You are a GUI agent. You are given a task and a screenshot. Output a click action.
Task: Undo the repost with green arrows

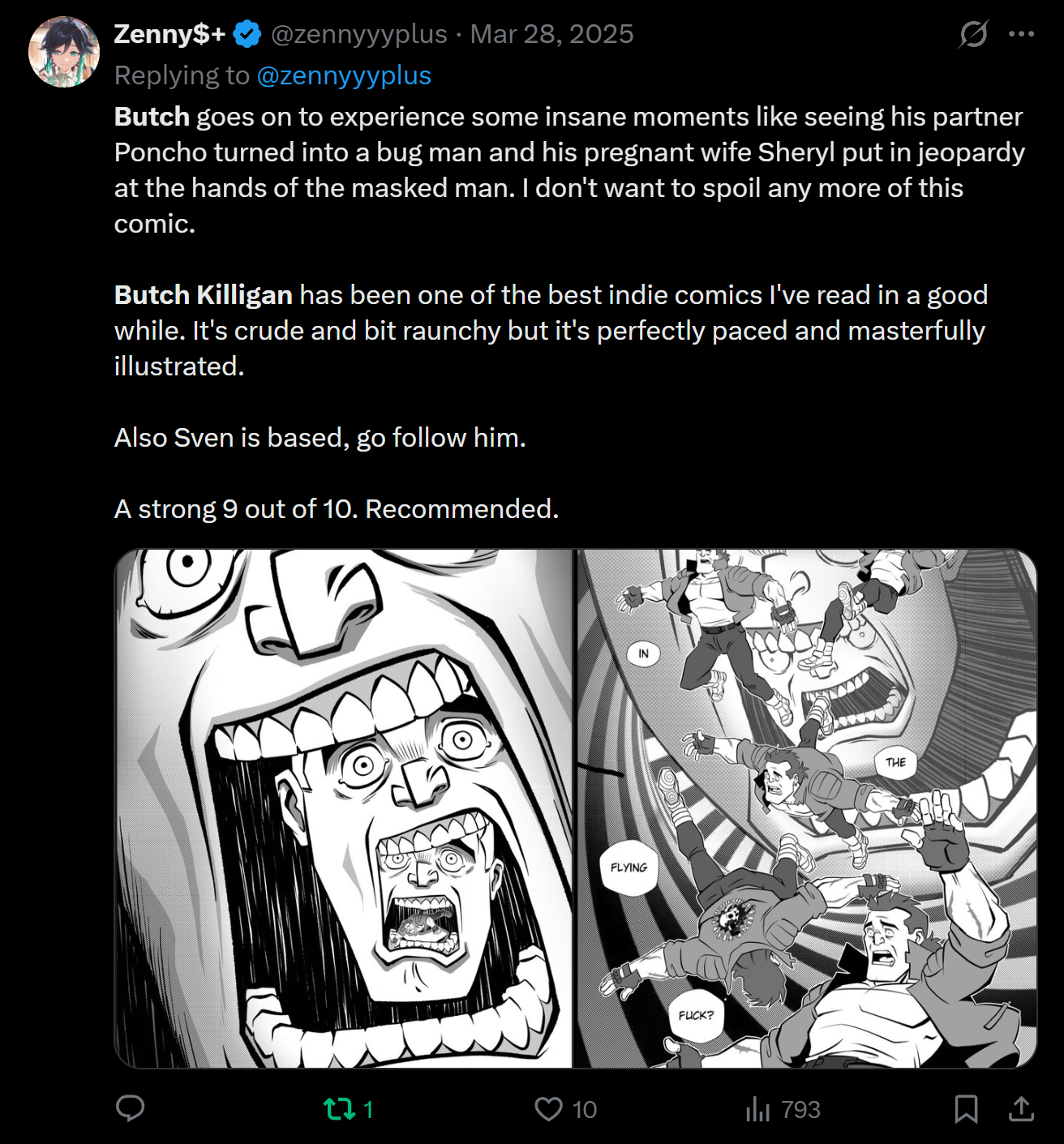[338, 1108]
